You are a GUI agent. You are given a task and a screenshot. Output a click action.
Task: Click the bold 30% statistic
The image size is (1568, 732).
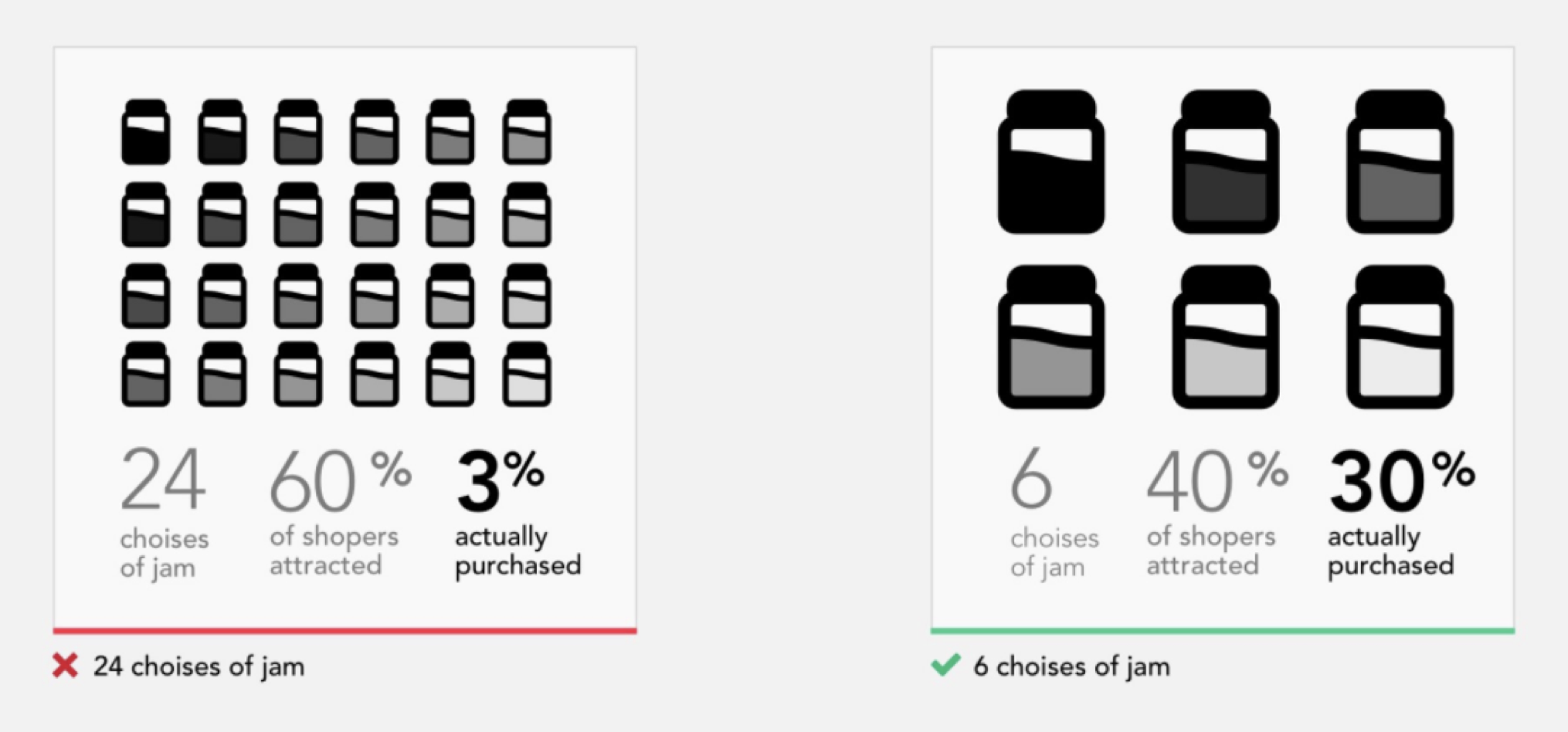(1402, 481)
